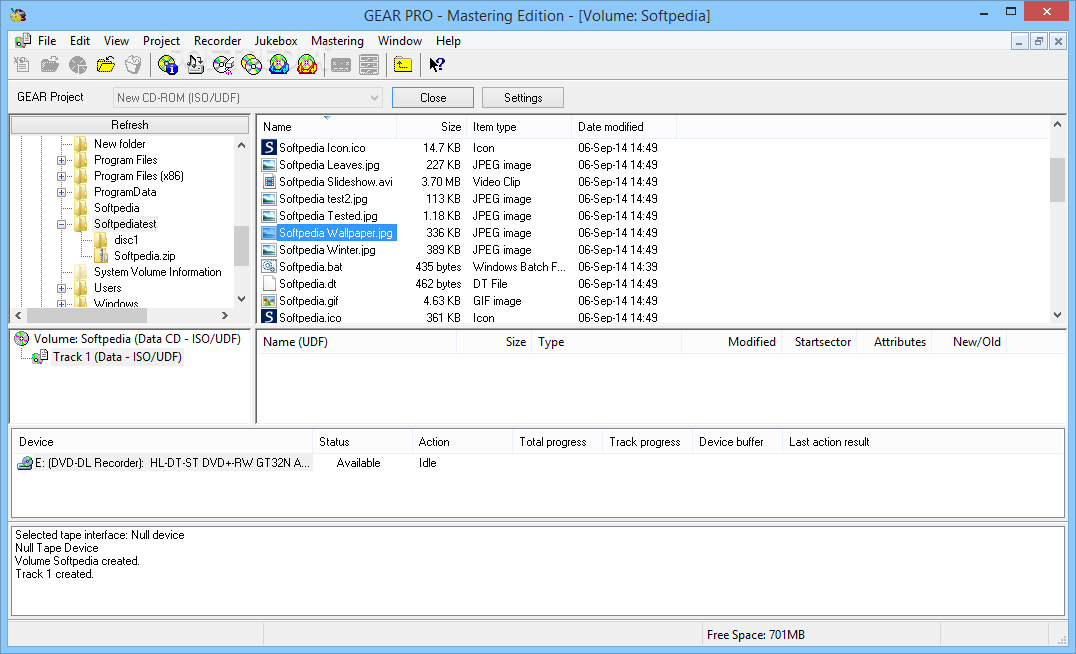
Task: Sort files by Date modified column header
Action: pyautogui.click(x=624, y=127)
